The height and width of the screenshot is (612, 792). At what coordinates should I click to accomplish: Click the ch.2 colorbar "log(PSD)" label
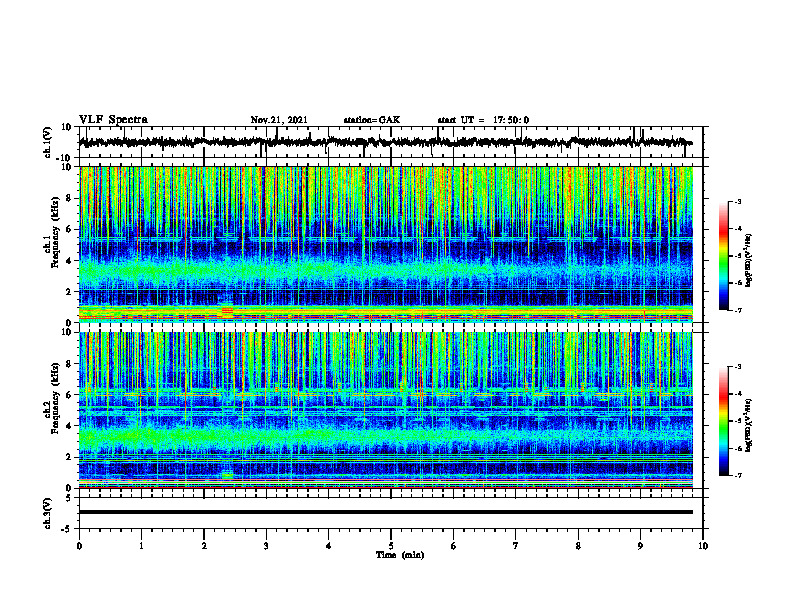tap(748, 426)
